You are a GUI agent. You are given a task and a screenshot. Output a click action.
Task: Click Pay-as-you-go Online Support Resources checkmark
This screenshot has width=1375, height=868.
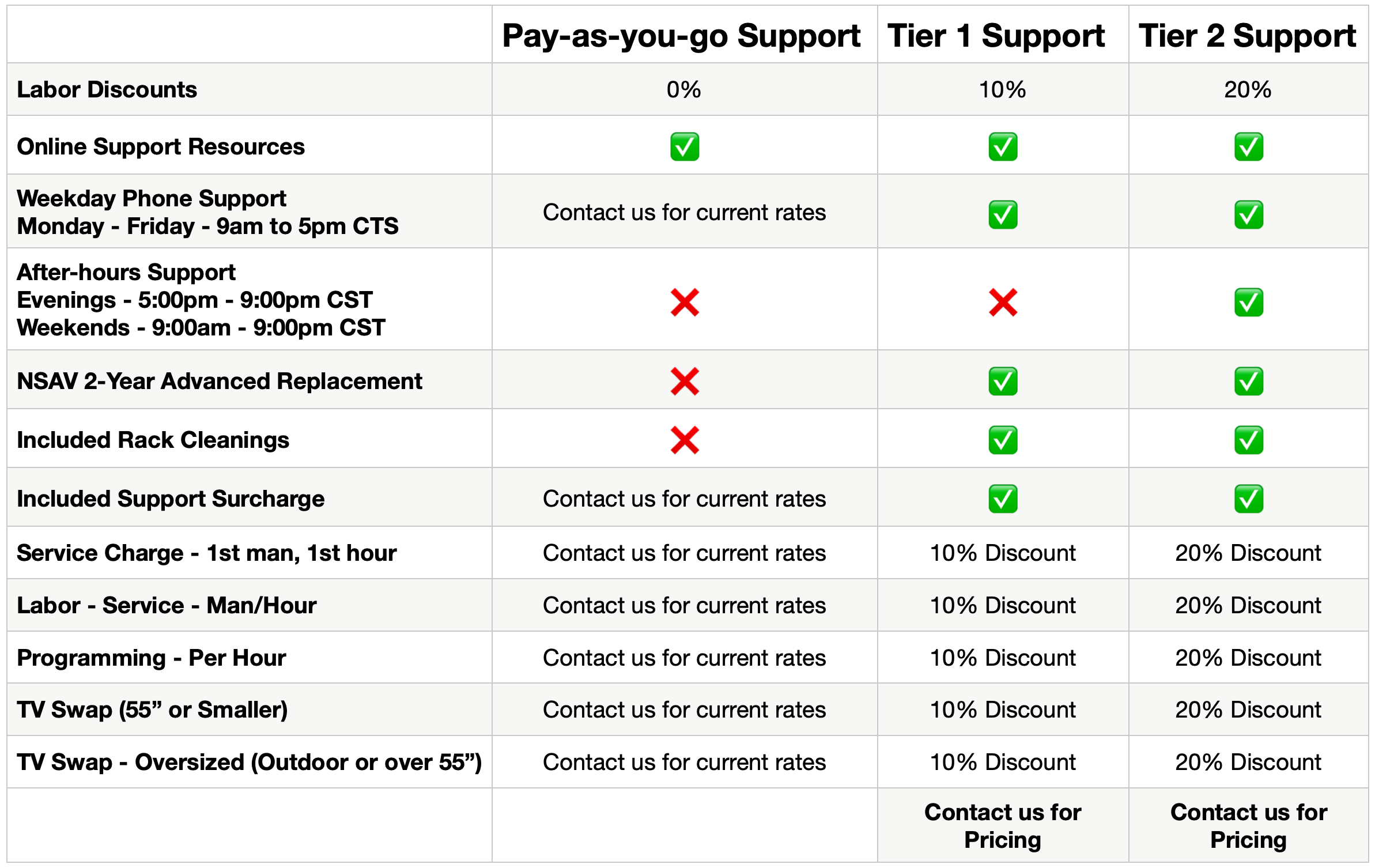(685, 147)
